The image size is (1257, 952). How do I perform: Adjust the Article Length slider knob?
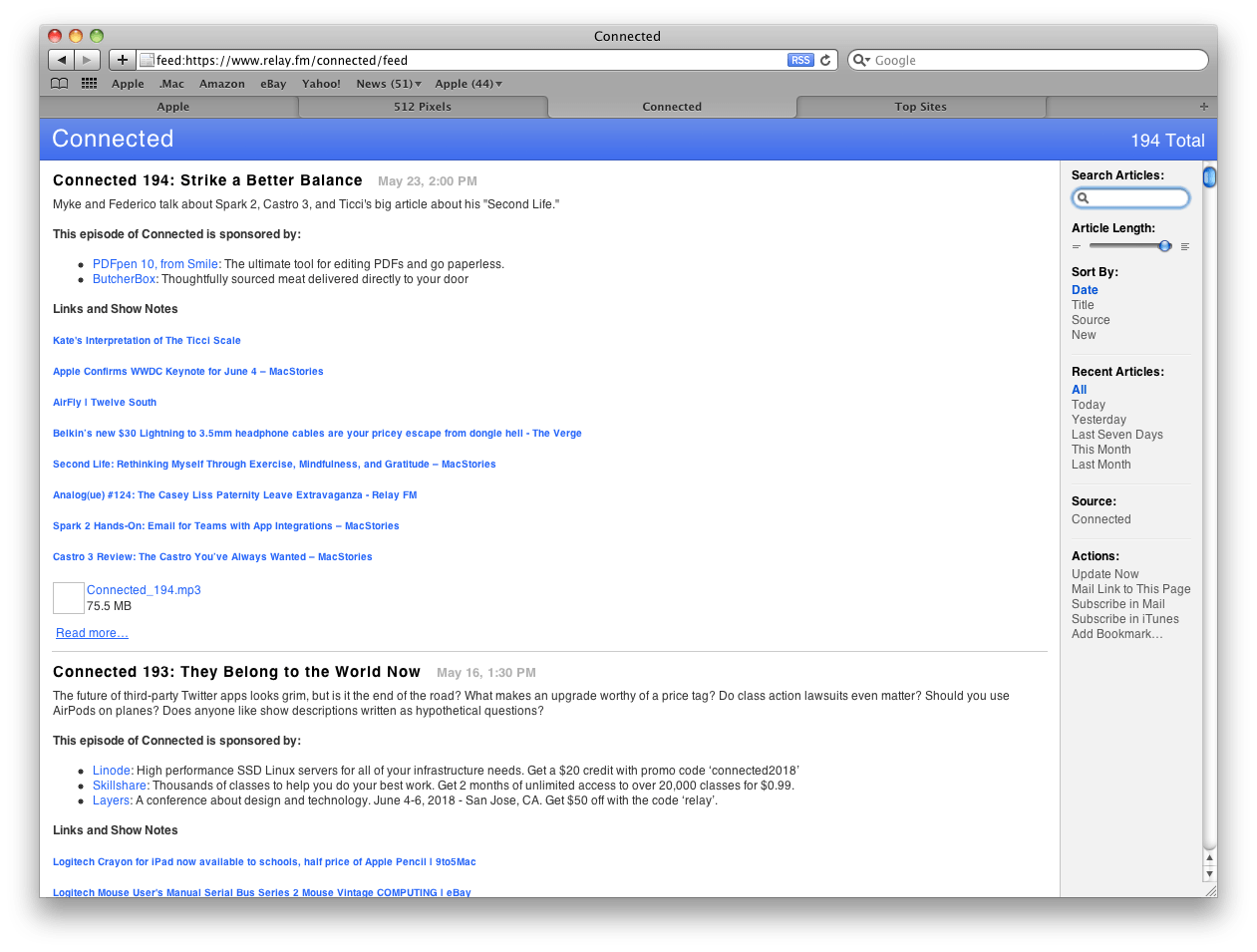point(1164,246)
